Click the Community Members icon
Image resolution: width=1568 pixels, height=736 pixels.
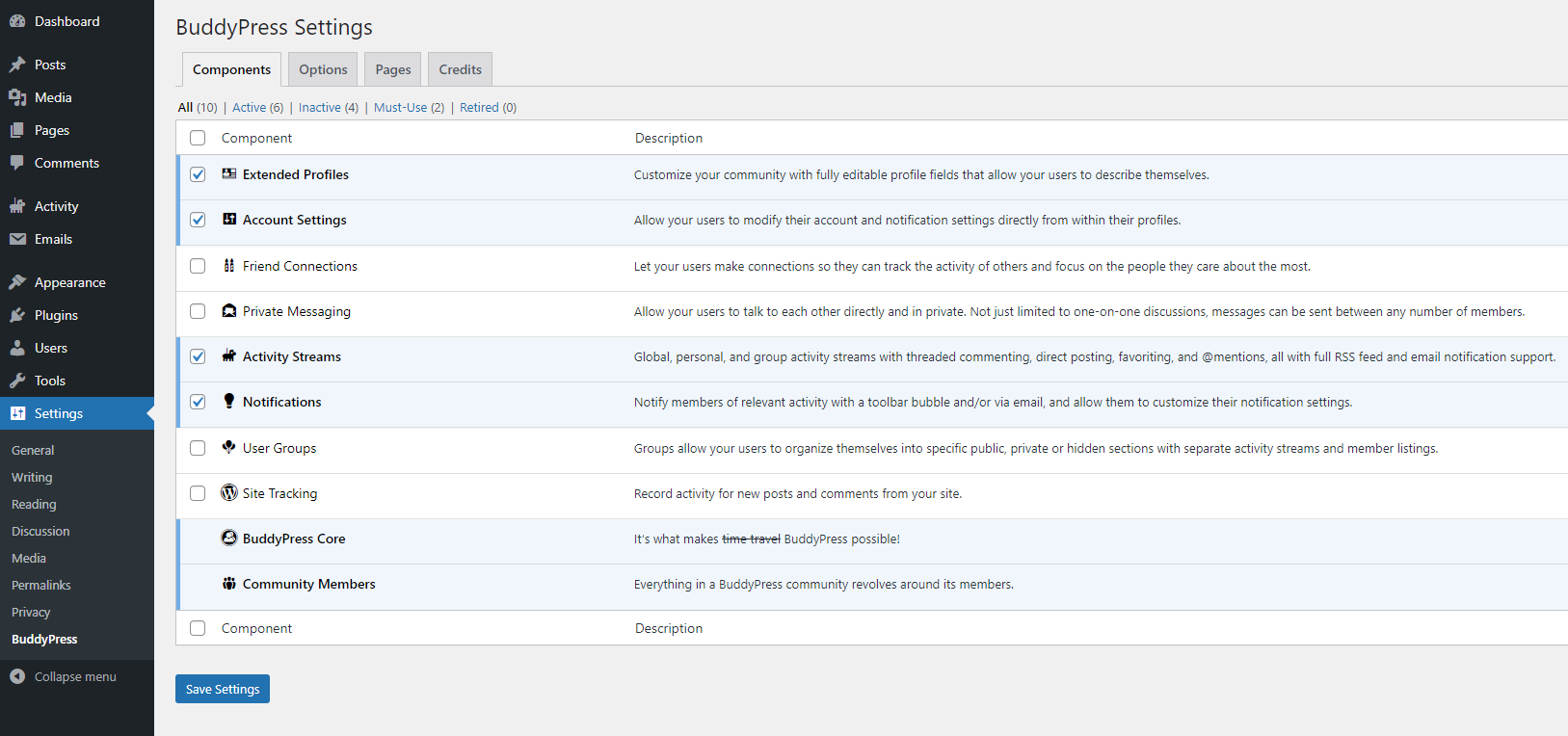(229, 583)
